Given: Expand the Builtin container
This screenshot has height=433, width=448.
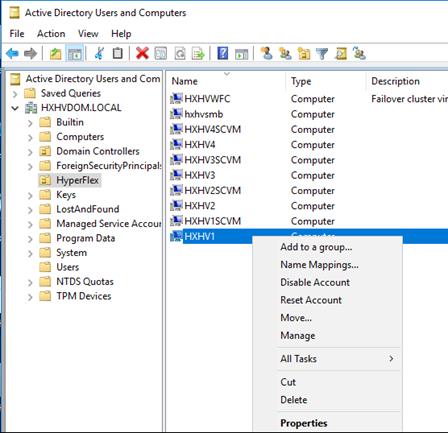Looking at the screenshot, I should pyautogui.click(x=30, y=123).
